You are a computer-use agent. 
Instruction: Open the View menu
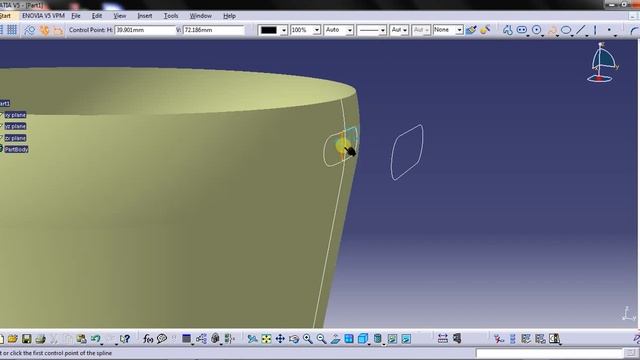120,16
